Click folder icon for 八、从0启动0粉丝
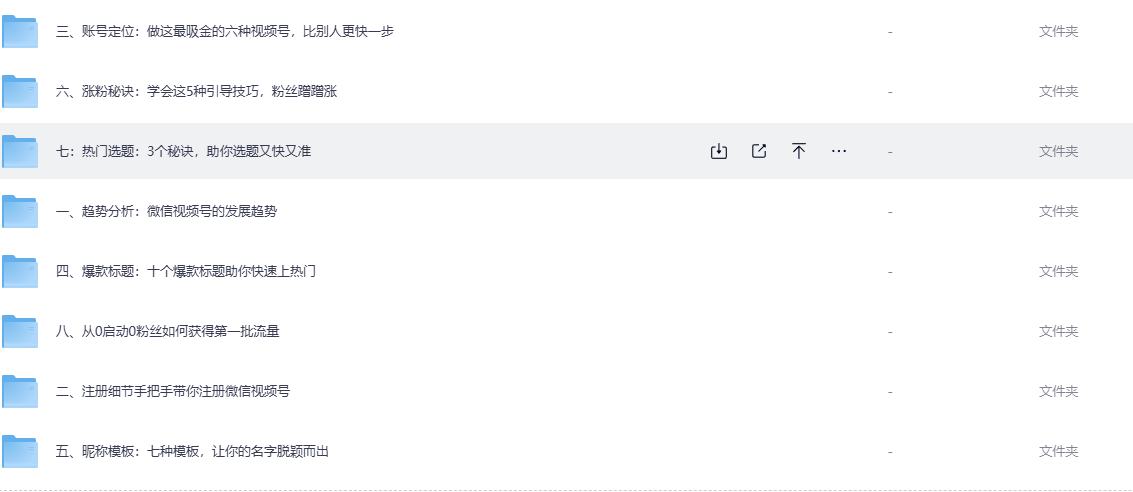 pyautogui.click(x=20, y=332)
